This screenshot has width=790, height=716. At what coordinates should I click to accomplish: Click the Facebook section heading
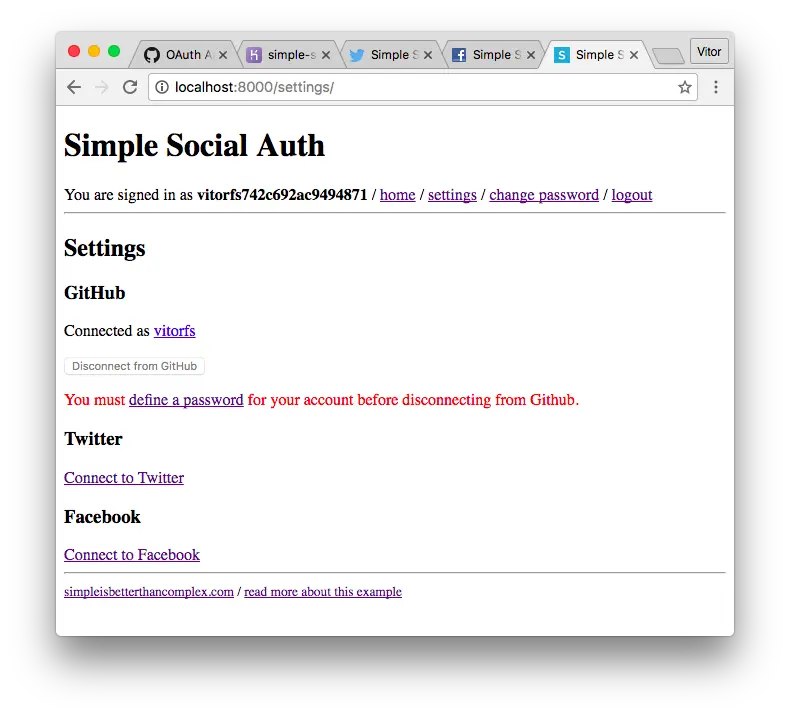click(x=102, y=516)
